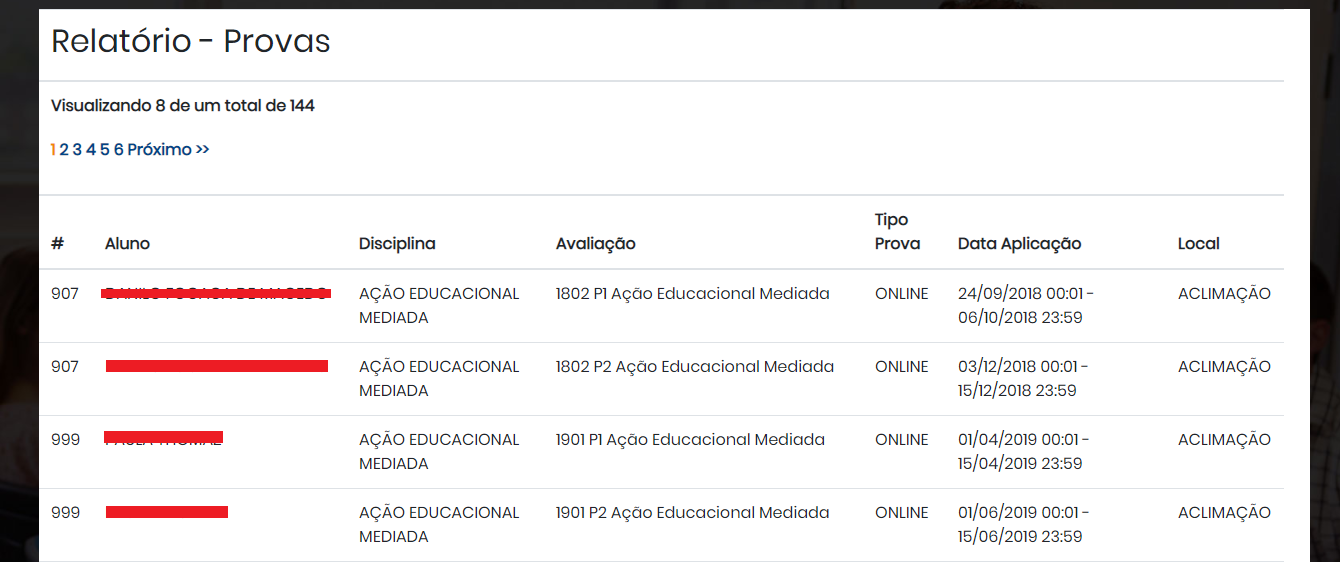This screenshot has height=562, width=1340.
Task: Click the Disciplina column header
Action: tap(397, 243)
